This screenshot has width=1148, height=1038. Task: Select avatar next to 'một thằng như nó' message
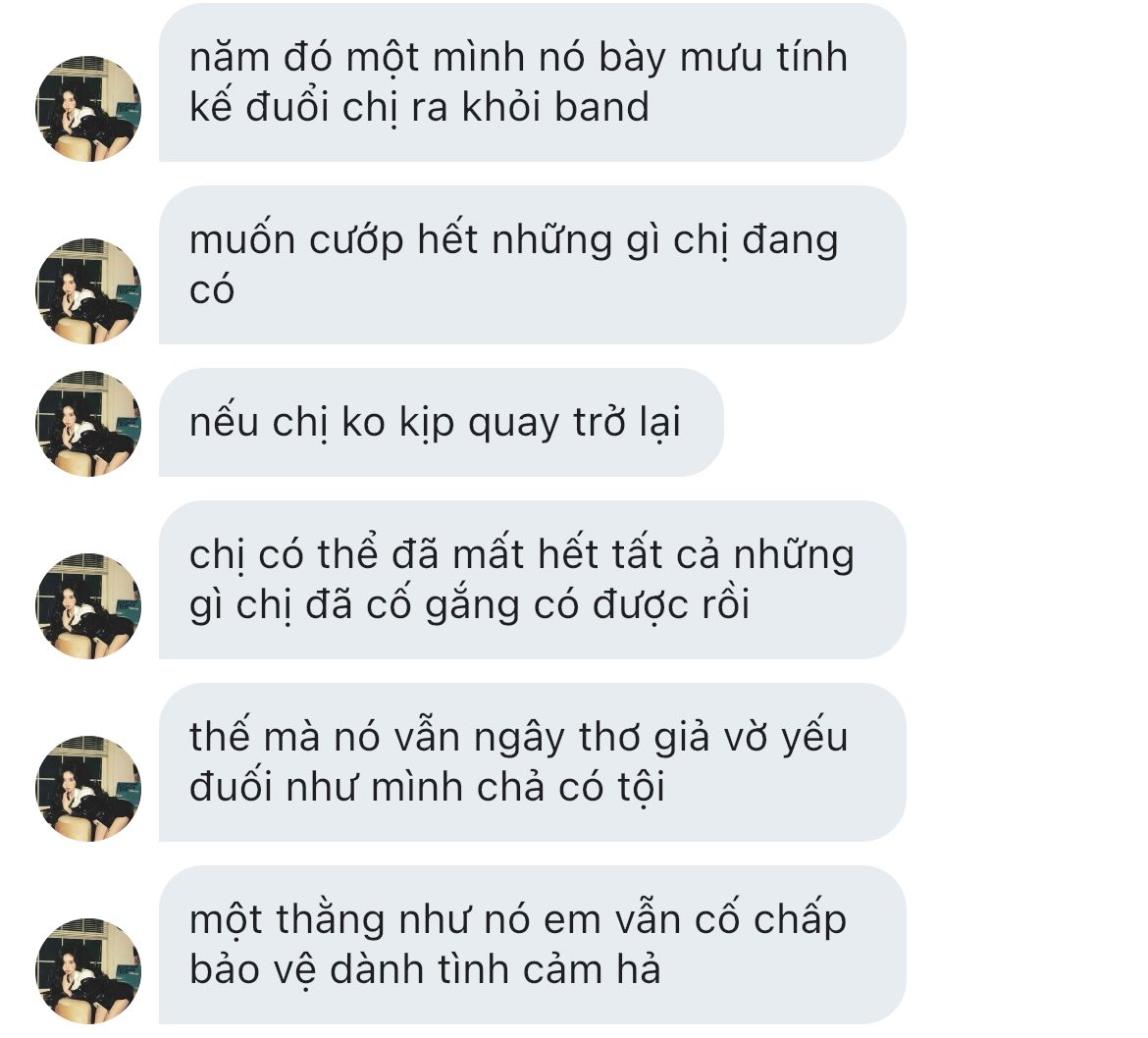[88, 971]
